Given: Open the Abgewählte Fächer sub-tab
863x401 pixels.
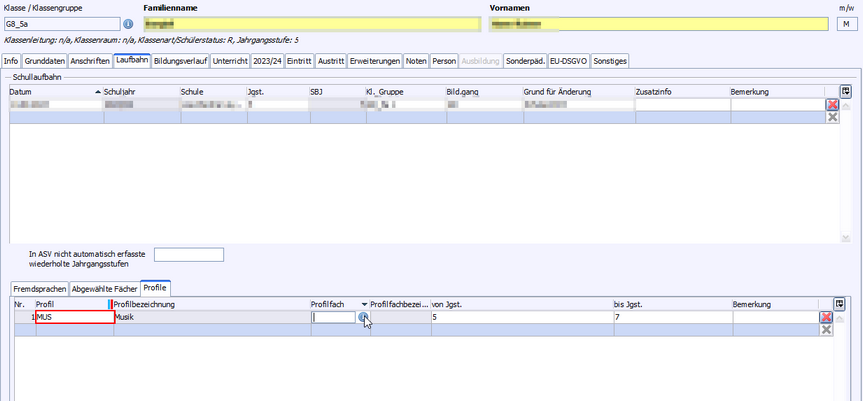Looking at the screenshot, I should point(104,288).
